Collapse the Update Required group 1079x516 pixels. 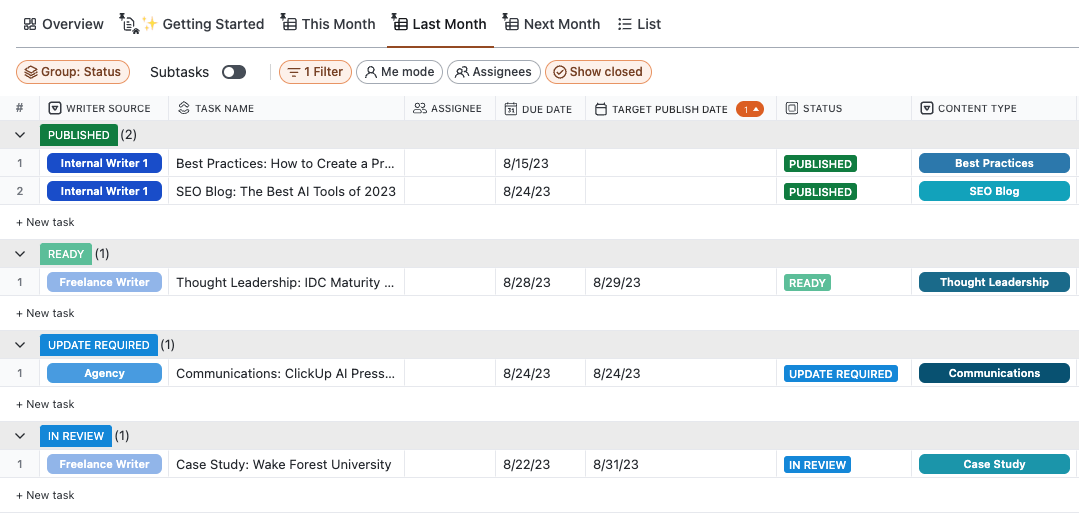[20, 345]
